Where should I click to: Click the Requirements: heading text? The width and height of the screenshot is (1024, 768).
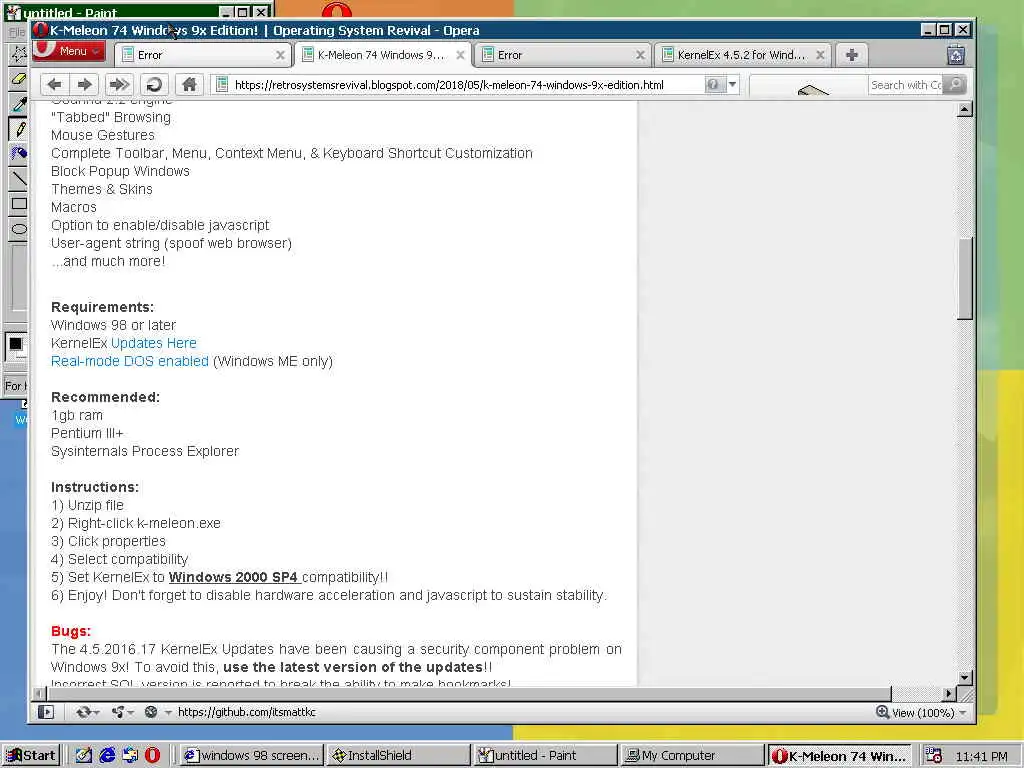coord(103,307)
